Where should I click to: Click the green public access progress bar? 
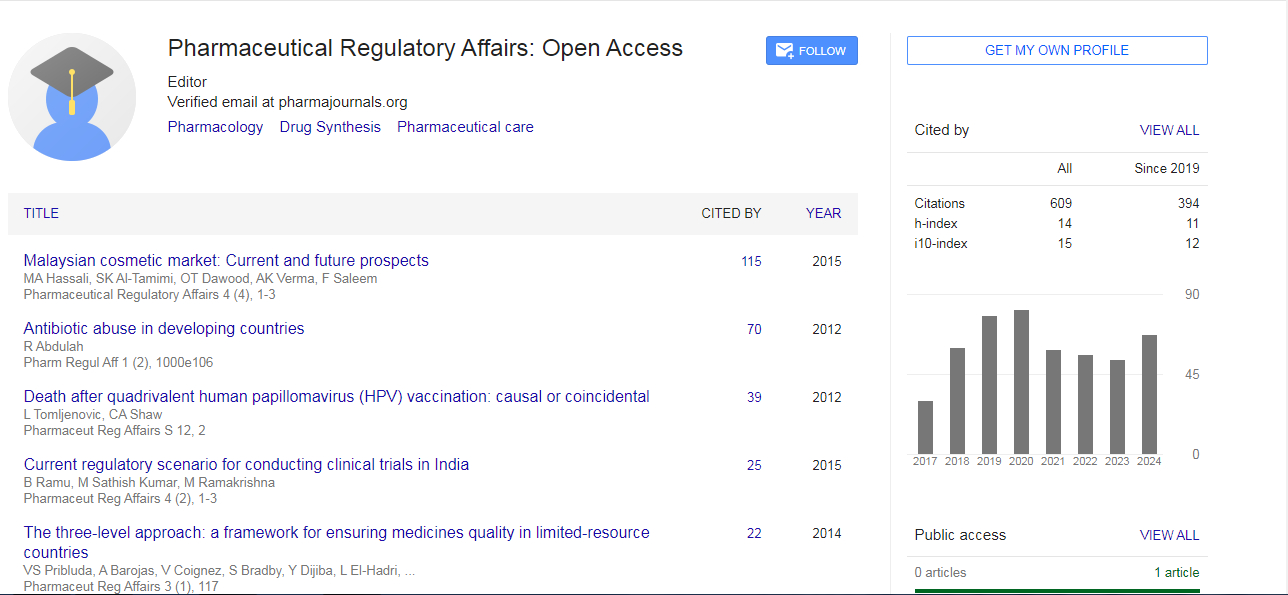point(1057,590)
